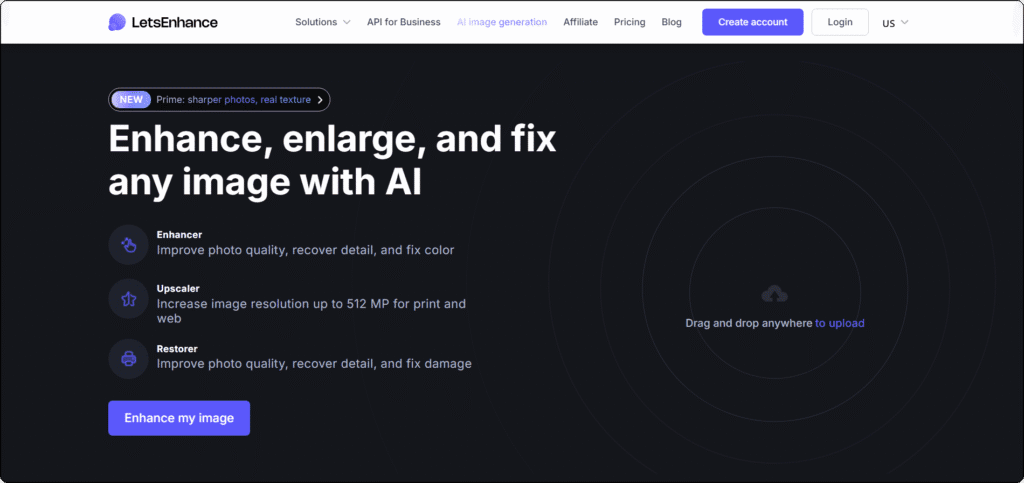
Task: Expand the Solutions dropdown menu
Action: [323, 22]
